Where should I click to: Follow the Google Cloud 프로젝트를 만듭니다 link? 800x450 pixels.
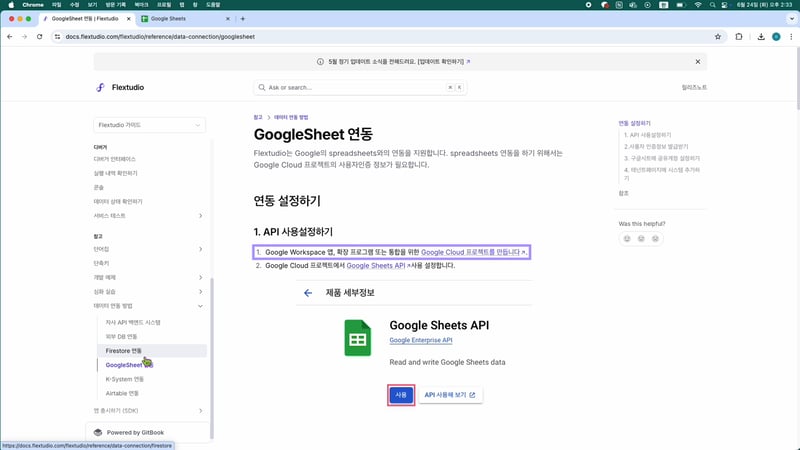[x=473, y=252]
